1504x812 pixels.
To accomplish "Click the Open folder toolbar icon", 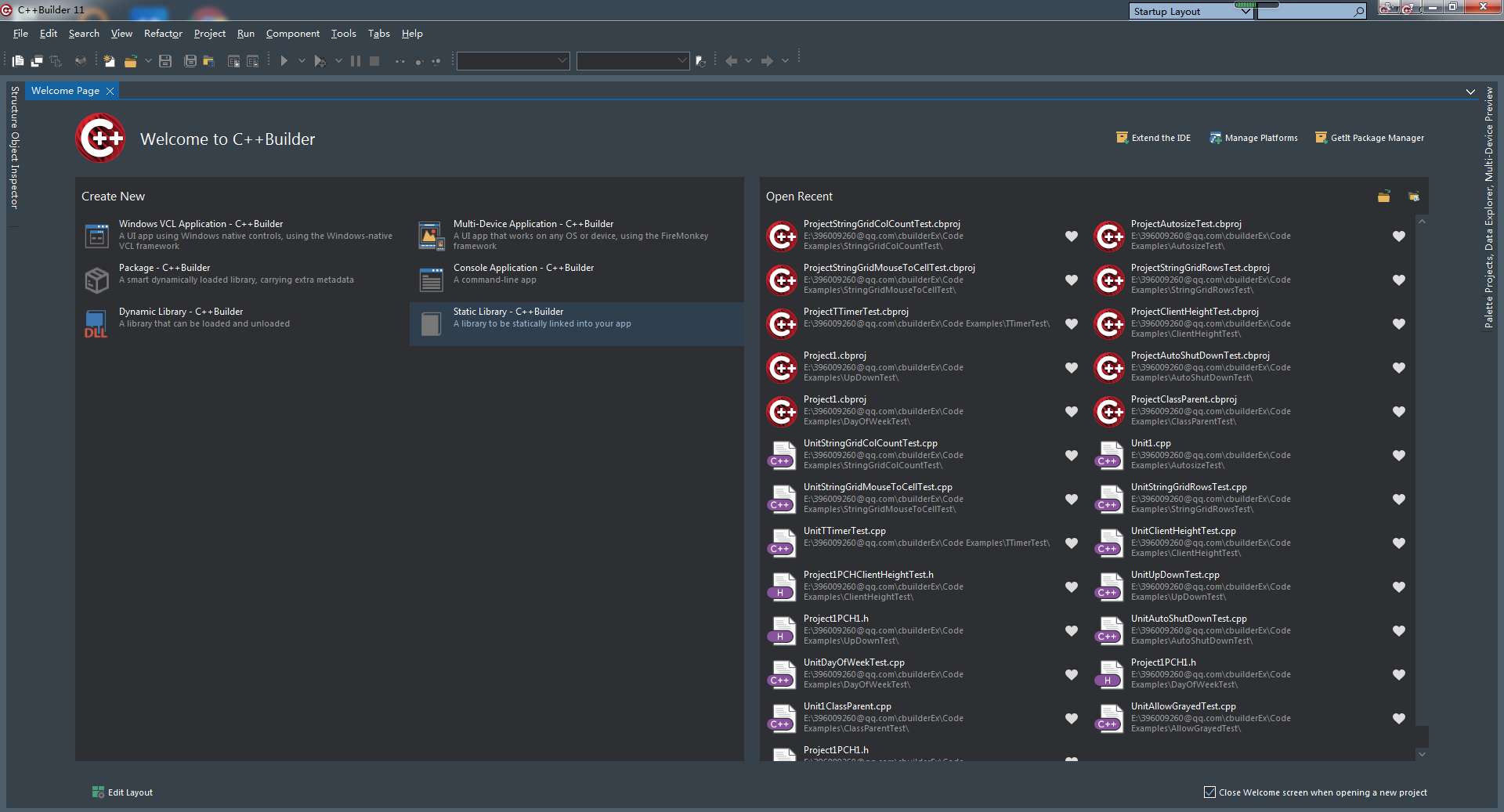I will tap(131, 61).
